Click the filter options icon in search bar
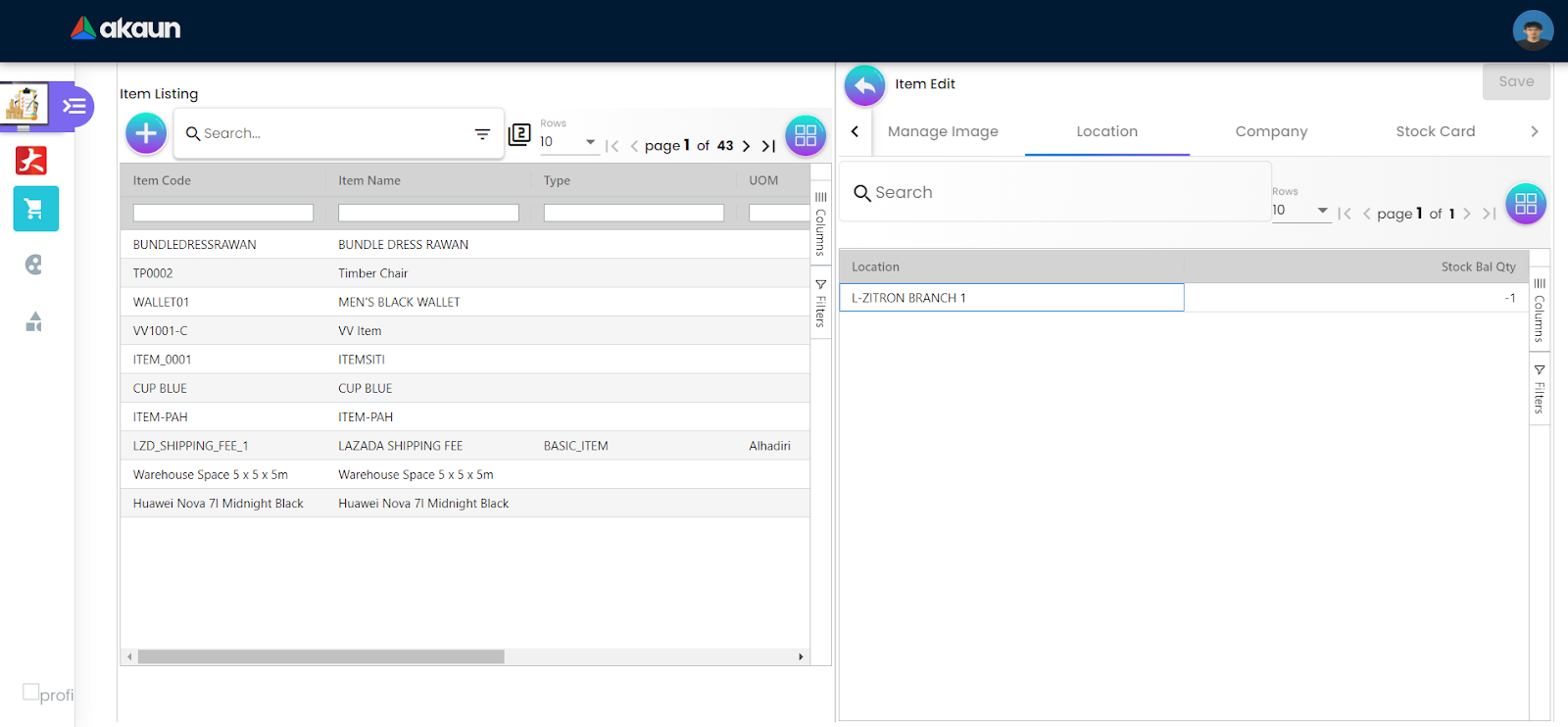Image resolution: width=1568 pixels, height=727 pixels. tap(482, 134)
